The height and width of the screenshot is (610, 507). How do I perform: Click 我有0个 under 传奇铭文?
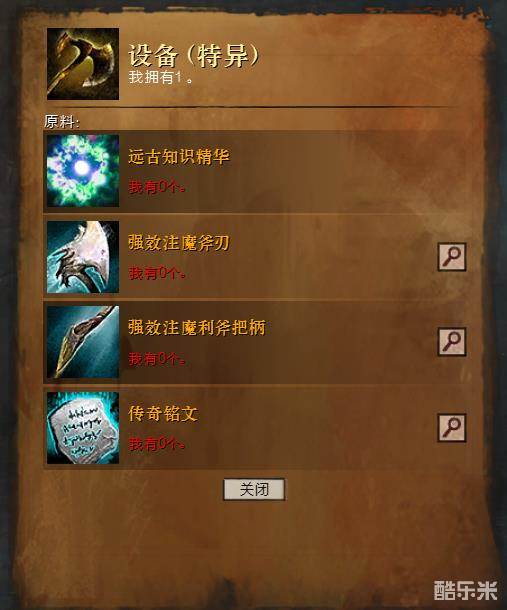pyautogui.click(x=157, y=443)
